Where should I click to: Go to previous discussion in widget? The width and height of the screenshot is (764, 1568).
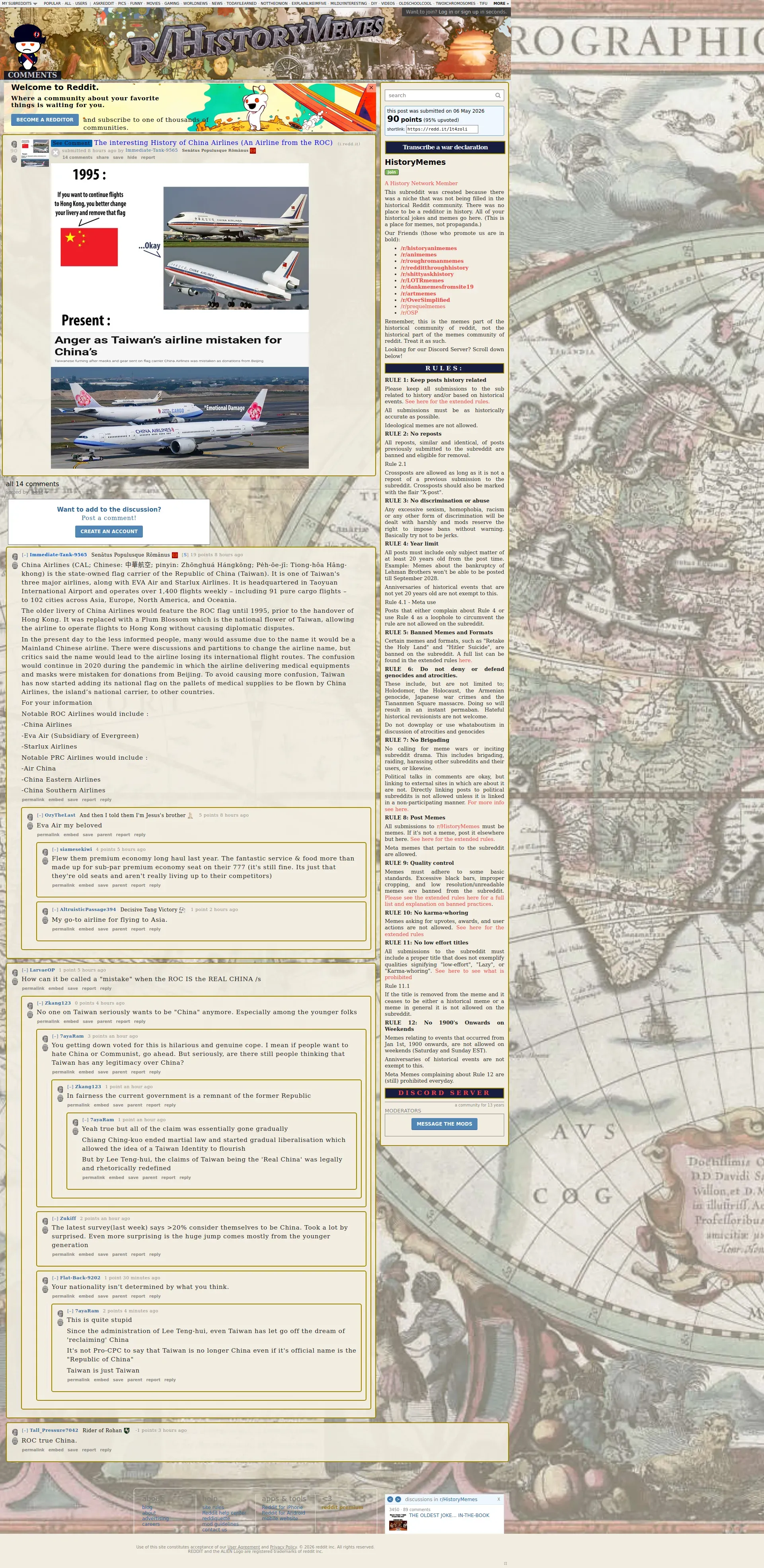click(x=390, y=1499)
